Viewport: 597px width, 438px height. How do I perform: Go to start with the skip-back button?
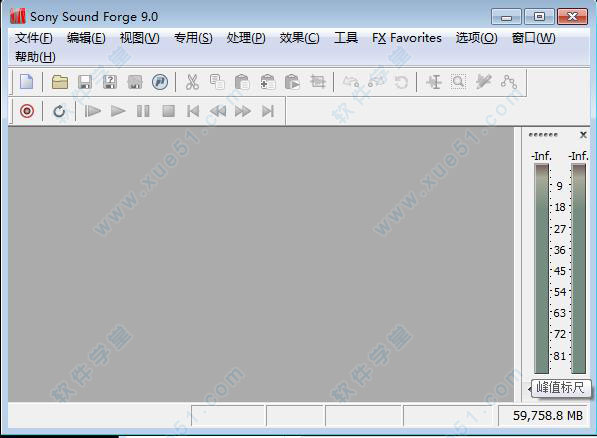pos(193,111)
